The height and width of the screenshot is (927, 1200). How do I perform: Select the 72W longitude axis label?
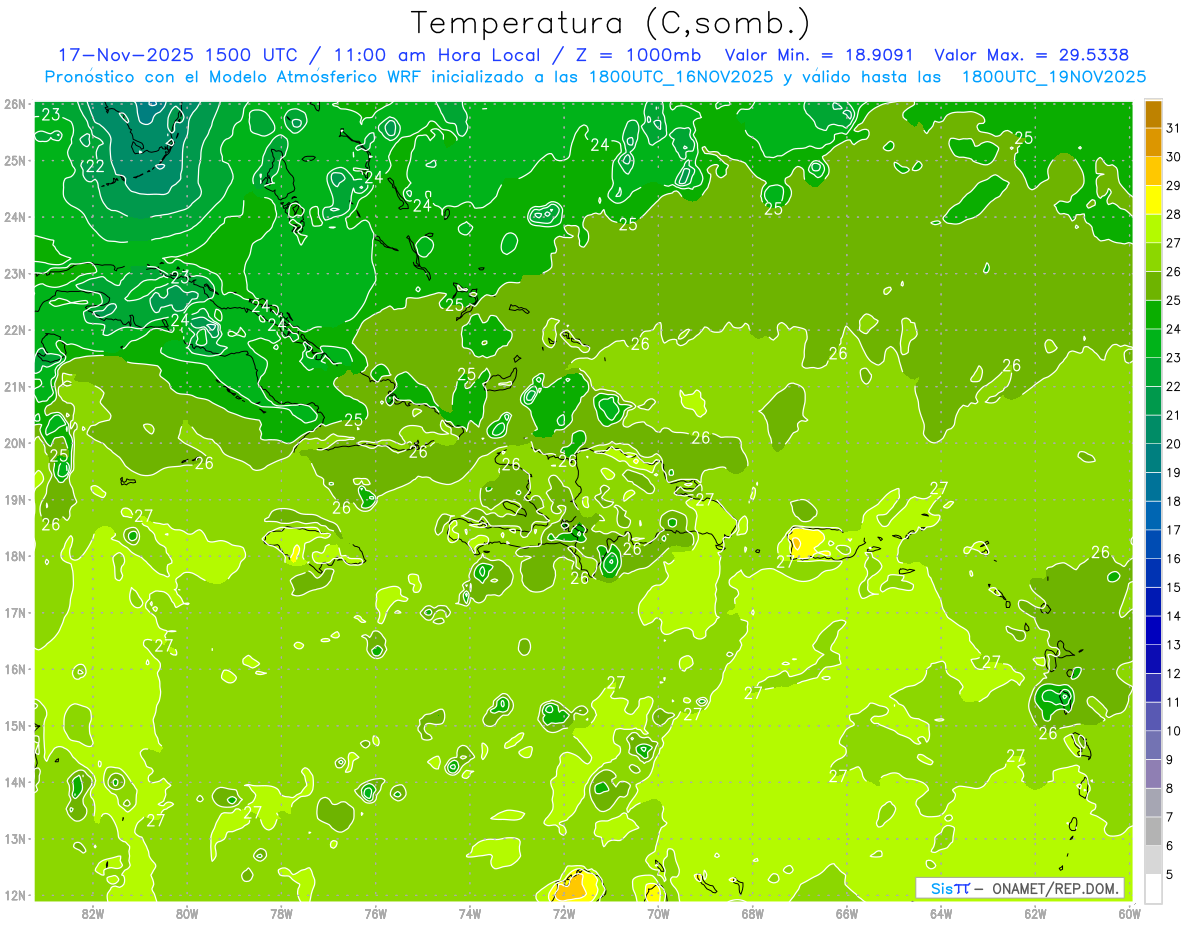click(x=564, y=914)
